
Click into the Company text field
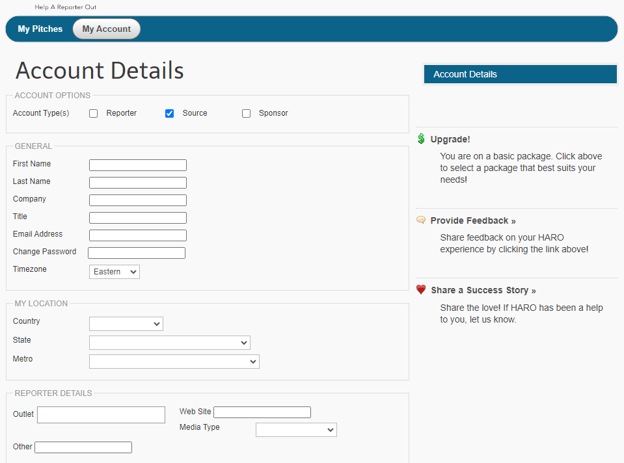click(138, 200)
